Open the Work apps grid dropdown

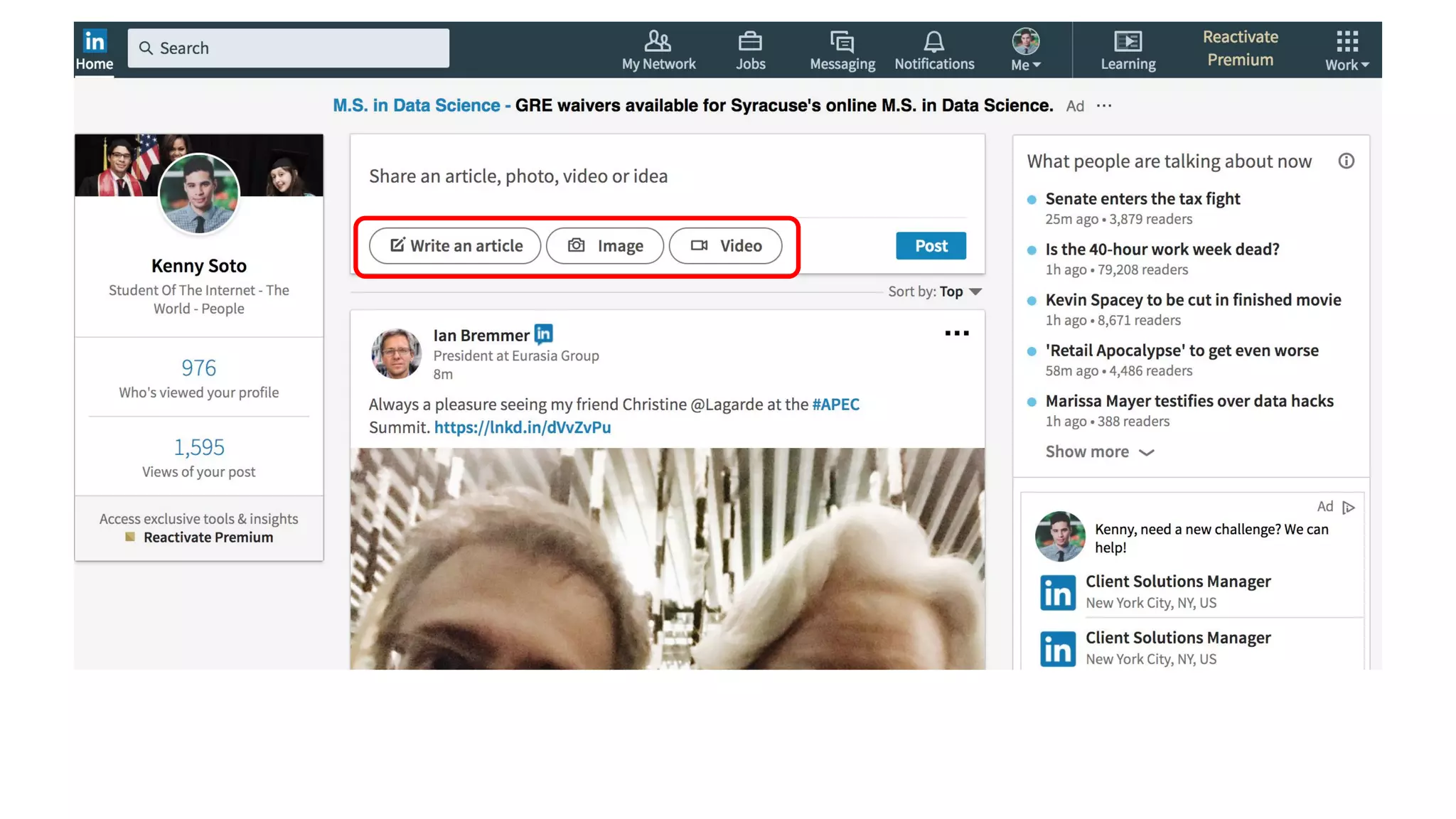coord(1347,50)
